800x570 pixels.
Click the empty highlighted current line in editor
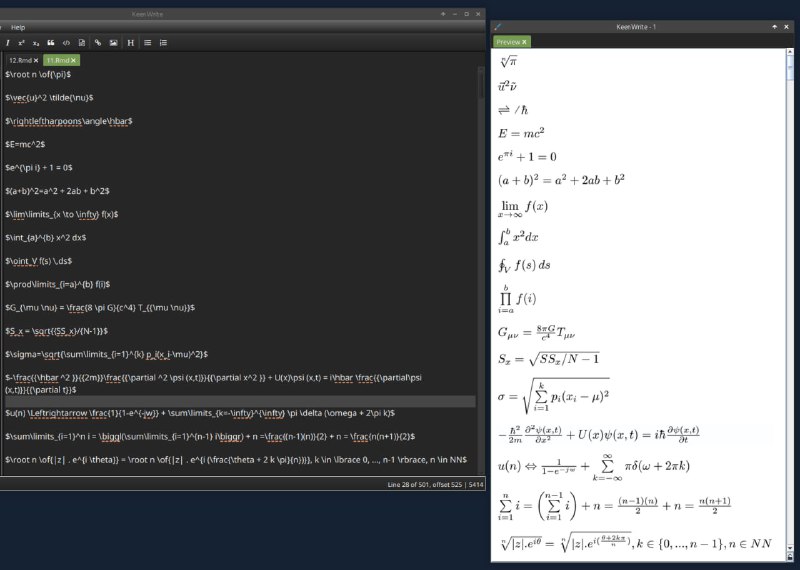pyautogui.click(x=240, y=402)
